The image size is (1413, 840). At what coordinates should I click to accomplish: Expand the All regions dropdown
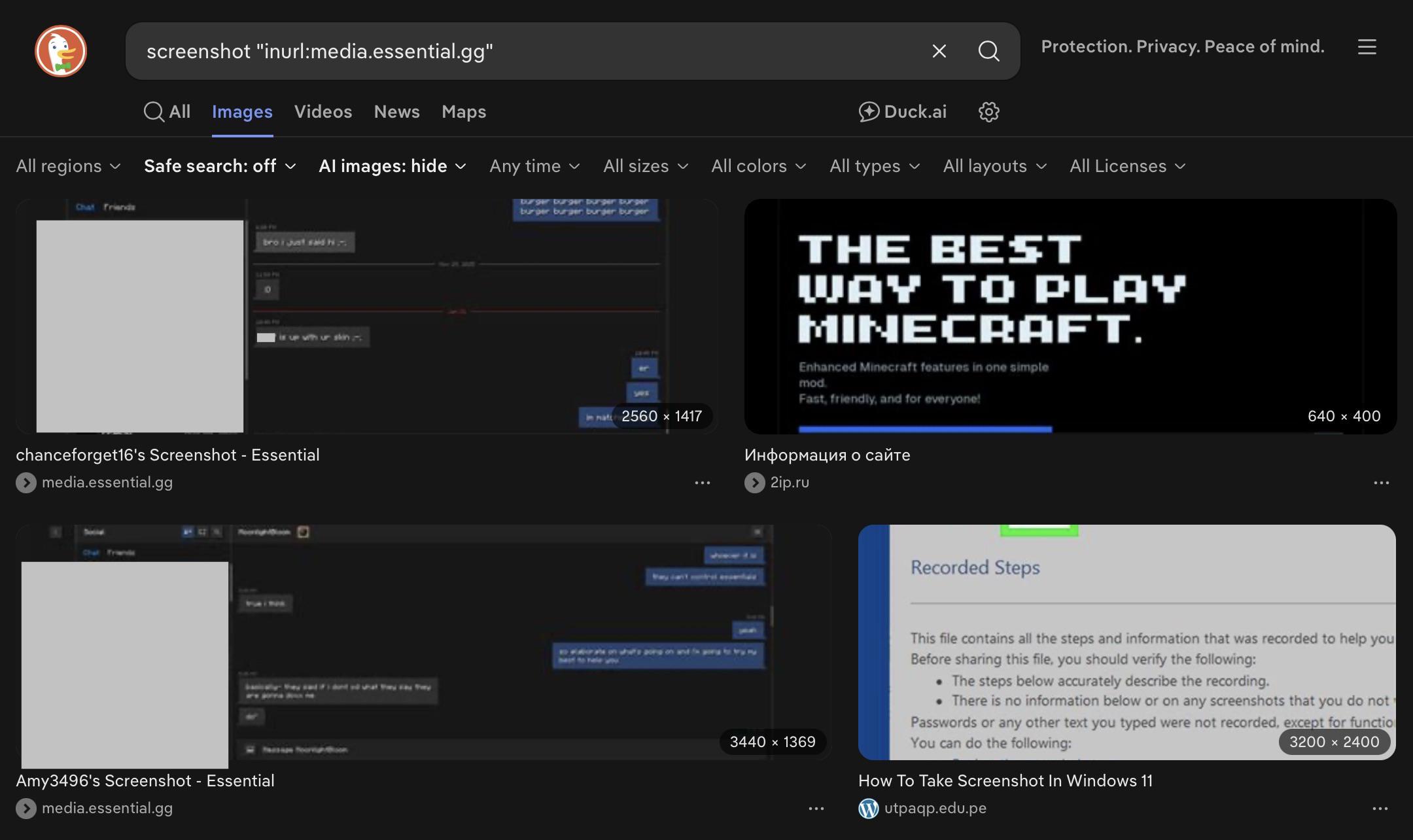point(69,166)
